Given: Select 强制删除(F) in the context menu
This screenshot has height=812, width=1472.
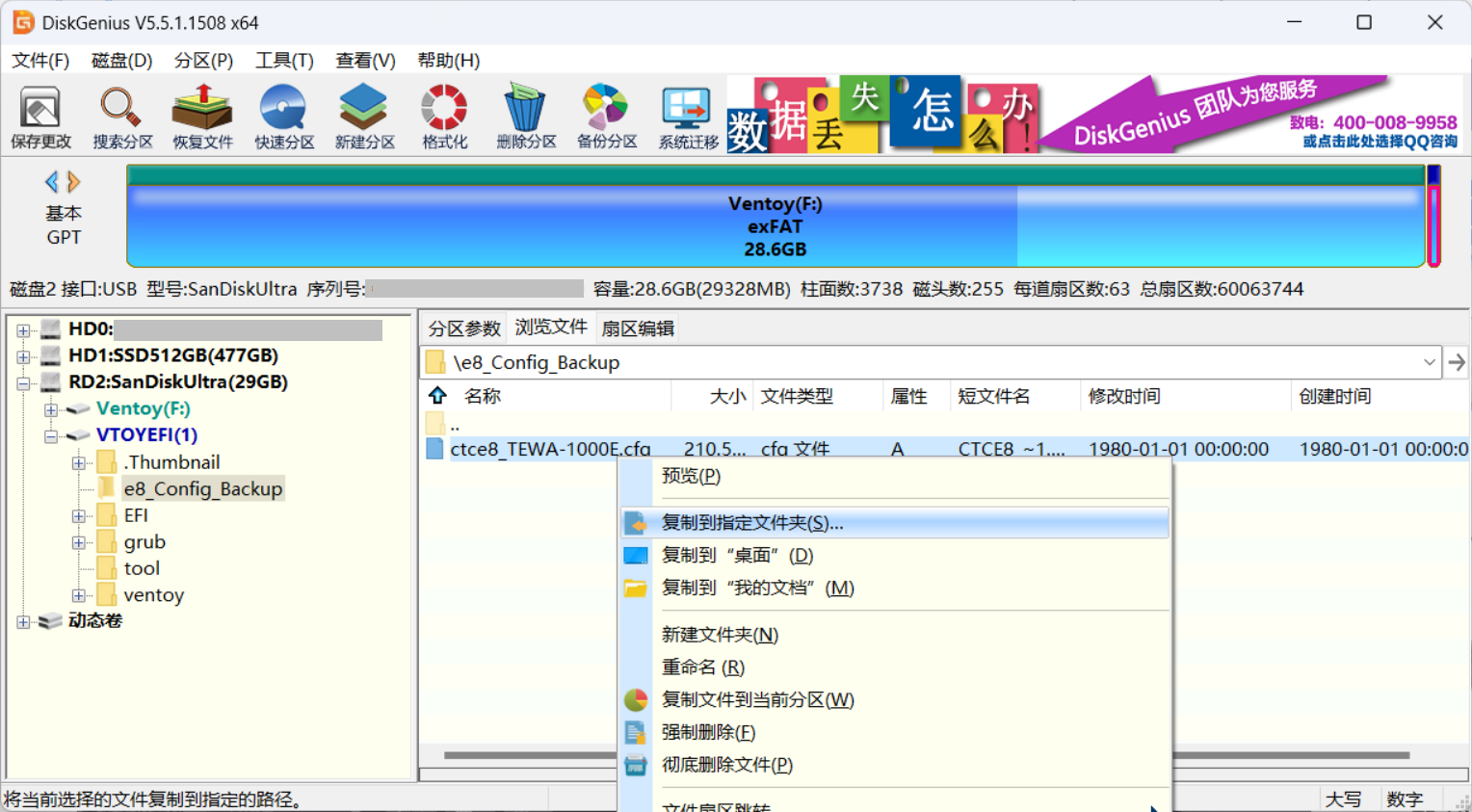Looking at the screenshot, I should [708, 732].
